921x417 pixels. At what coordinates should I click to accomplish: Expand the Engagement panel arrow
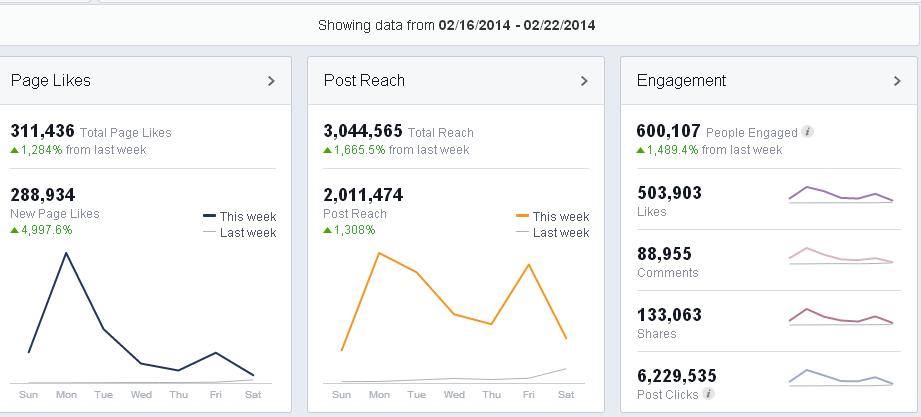pos(897,81)
